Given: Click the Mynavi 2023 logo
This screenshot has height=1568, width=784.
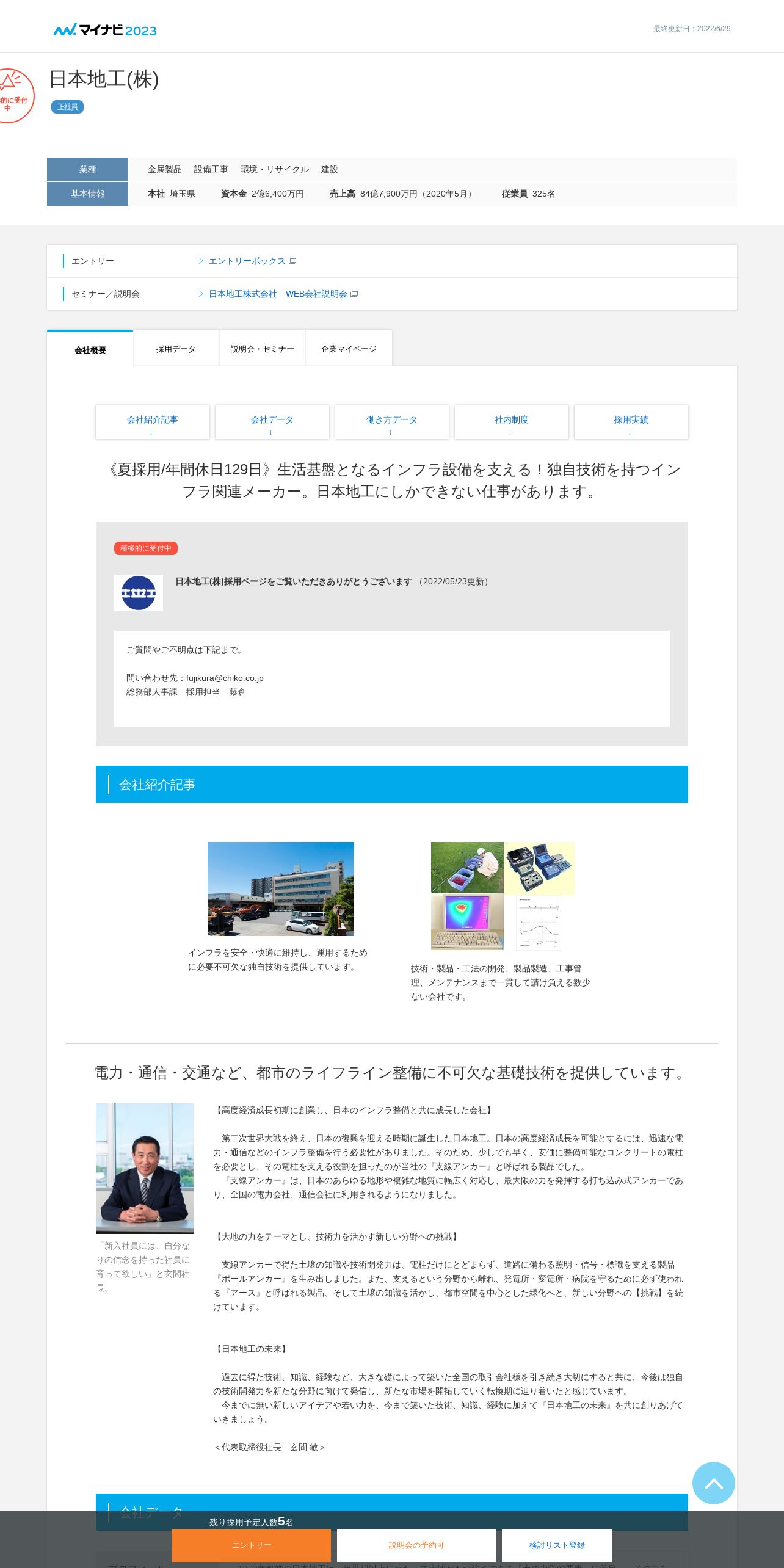Looking at the screenshot, I should [105, 29].
